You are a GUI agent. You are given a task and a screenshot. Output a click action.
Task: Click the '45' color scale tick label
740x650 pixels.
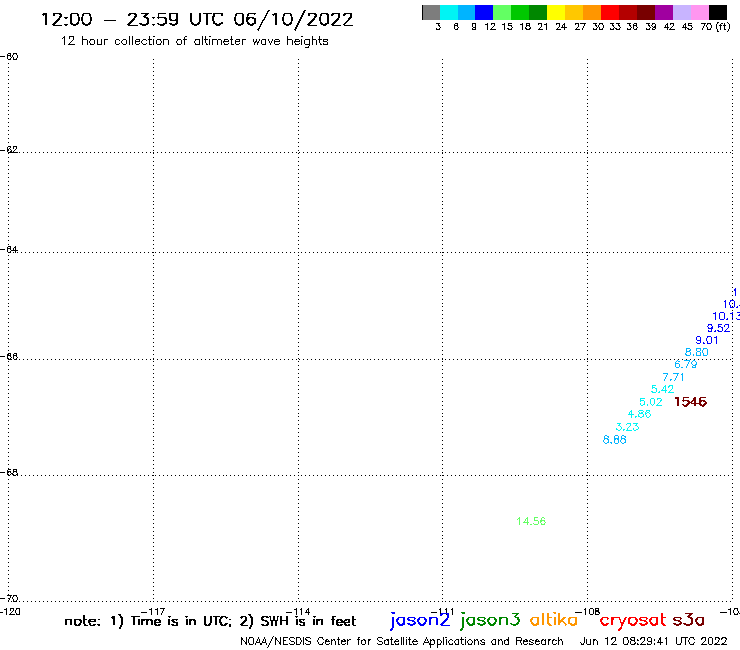click(687, 27)
